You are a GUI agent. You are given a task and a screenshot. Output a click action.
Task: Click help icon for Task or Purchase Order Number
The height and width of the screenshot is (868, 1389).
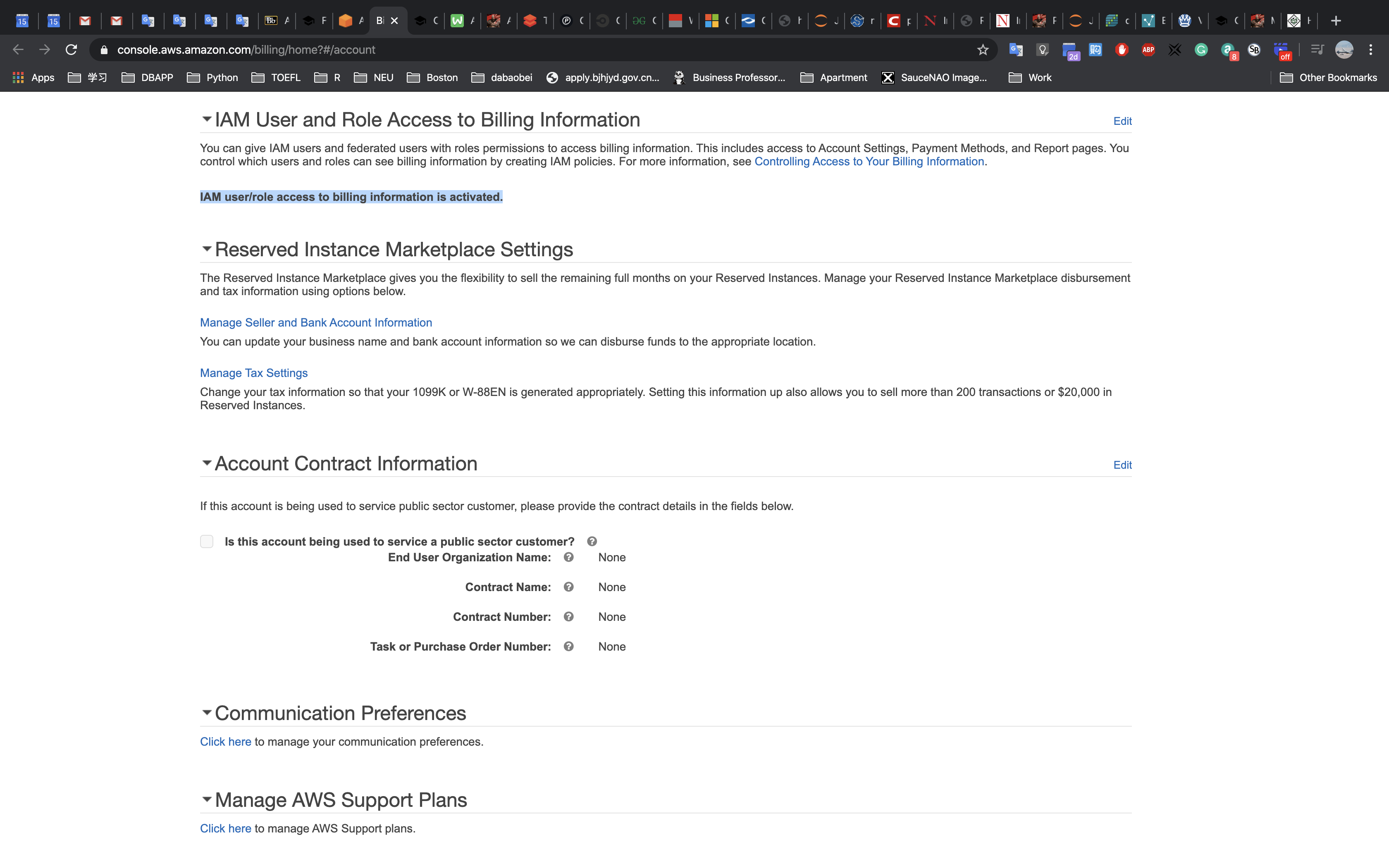568,646
